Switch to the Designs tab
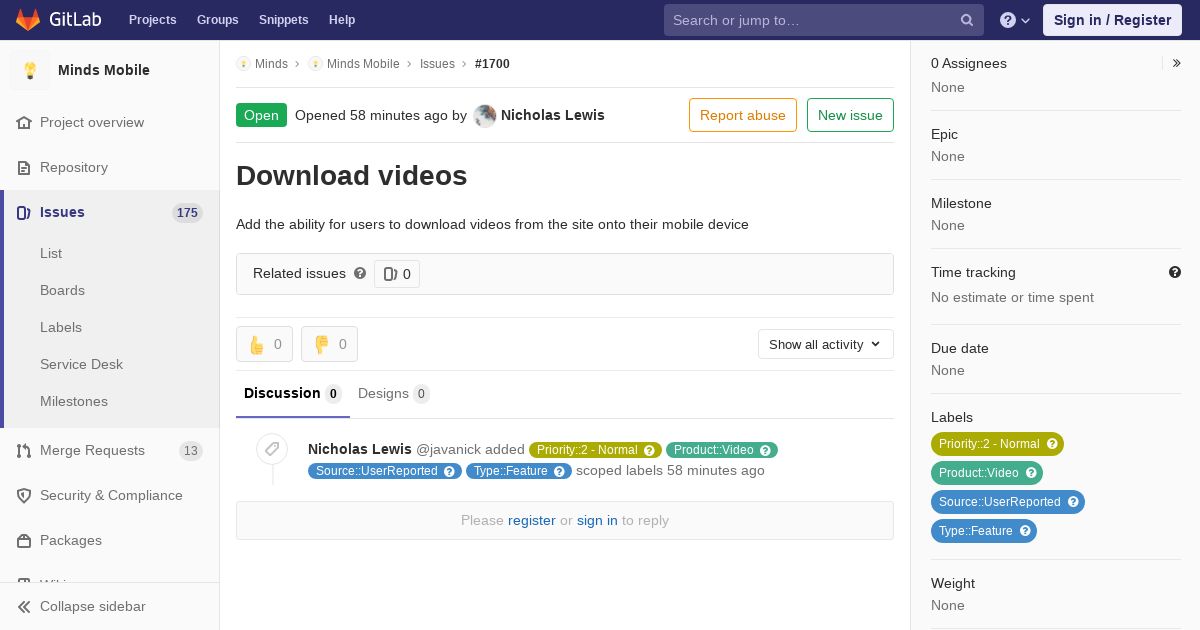The width and height of the screenshot is (1200, 630). point(394,394)
